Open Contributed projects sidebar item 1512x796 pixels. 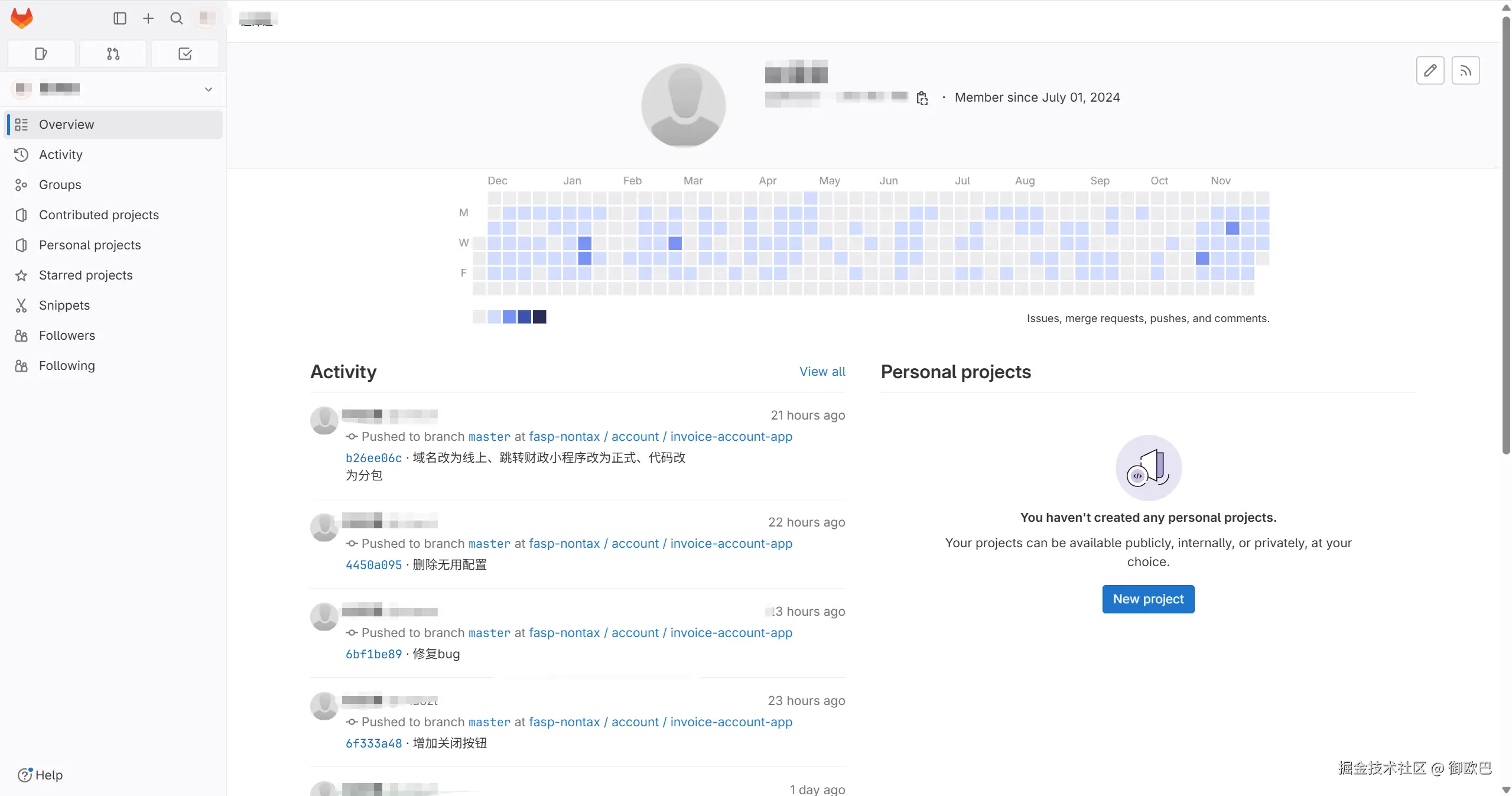(99, 215)
